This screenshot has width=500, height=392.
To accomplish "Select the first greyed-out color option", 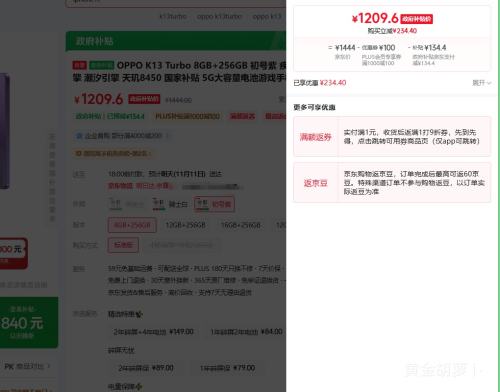I will (x=127, y=204).
